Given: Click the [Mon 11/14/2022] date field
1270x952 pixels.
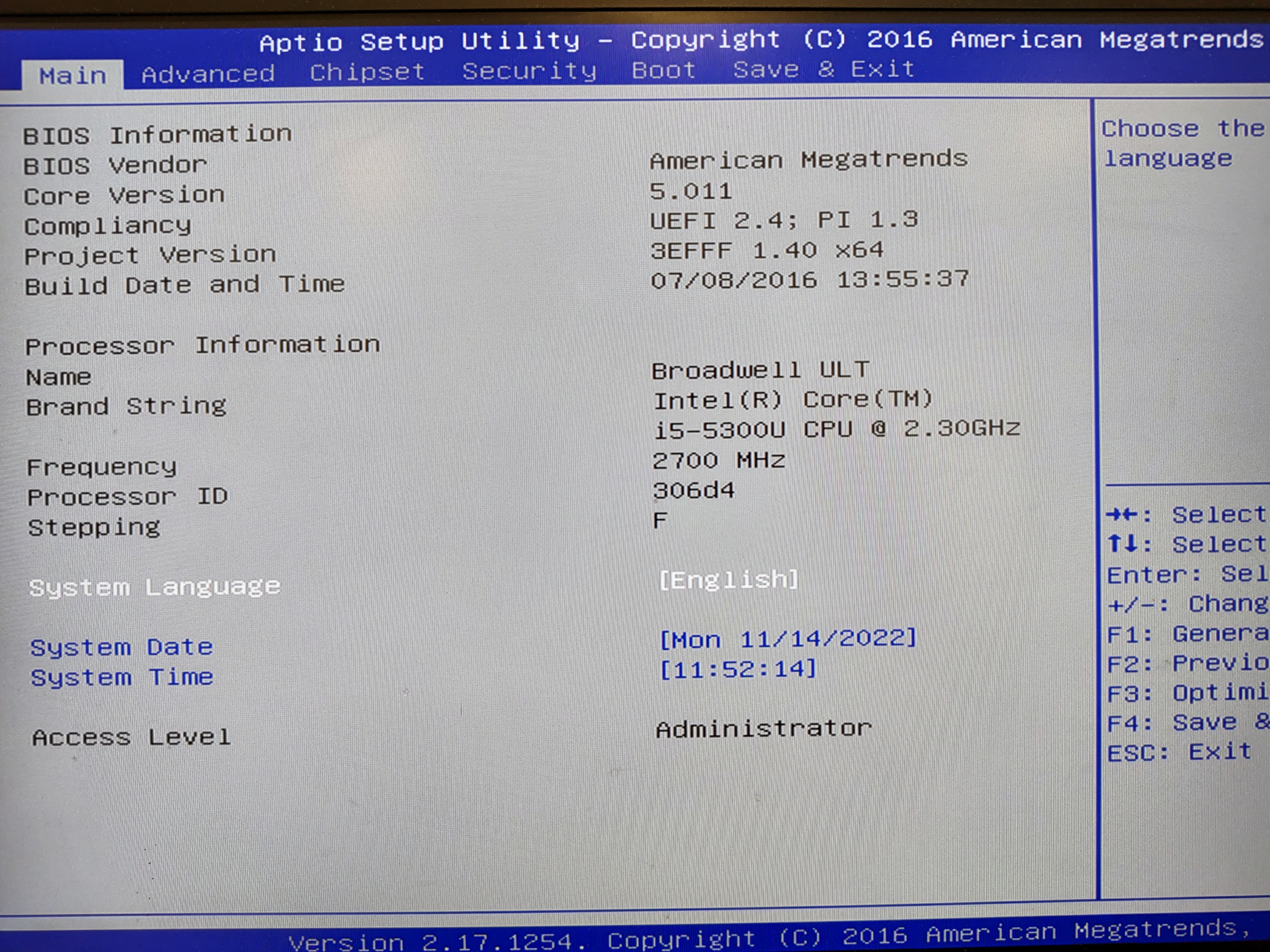Looking at the screenshot, I should tap(789, 639).
